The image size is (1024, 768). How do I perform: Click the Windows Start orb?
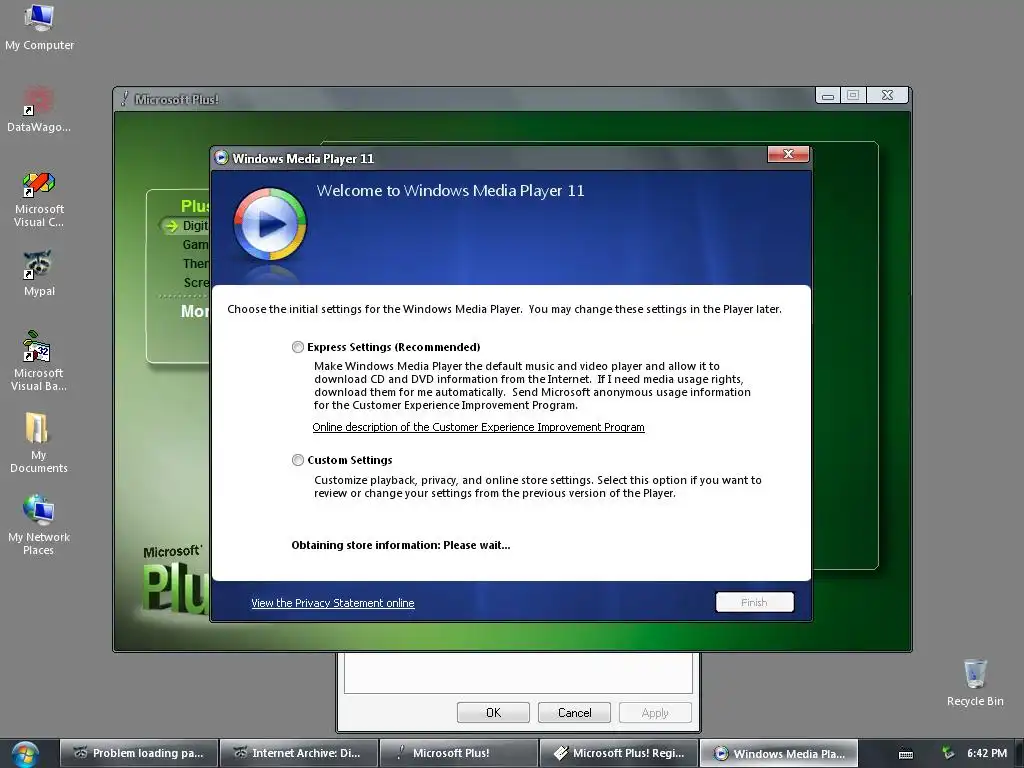25,754
